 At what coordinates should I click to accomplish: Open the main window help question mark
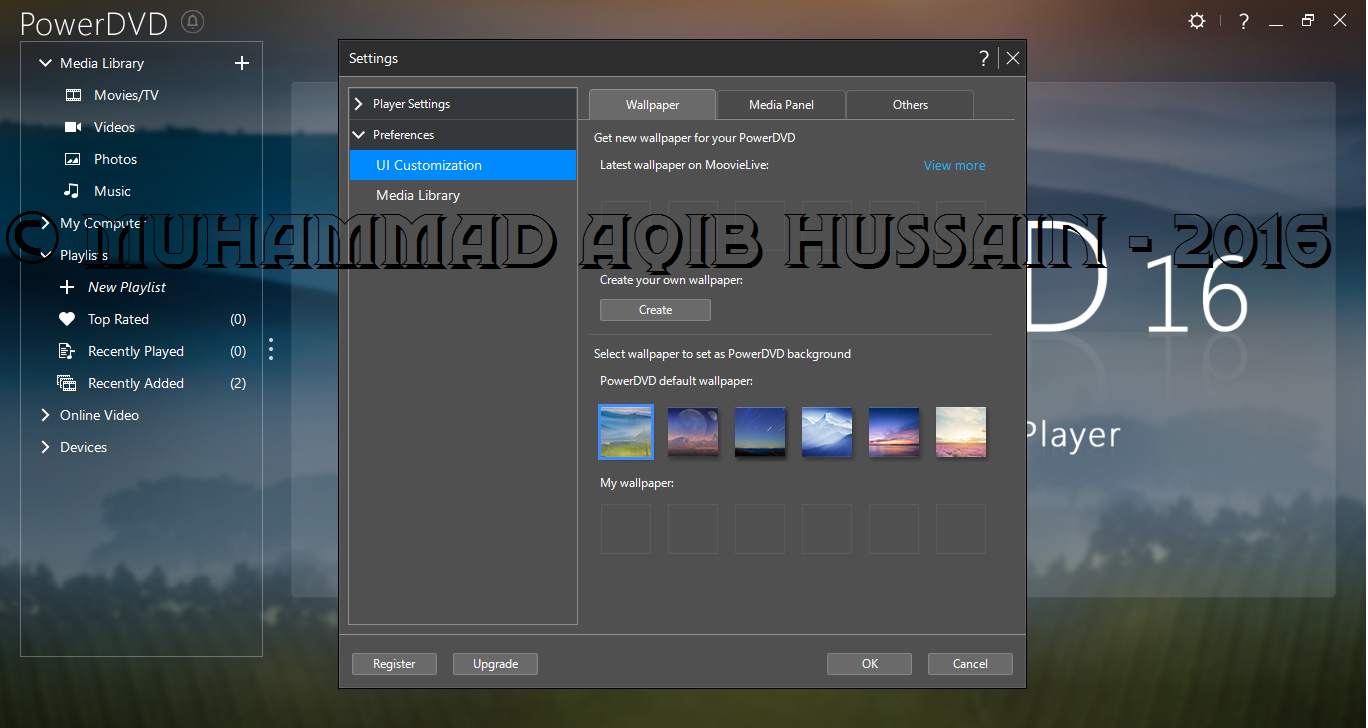(x=1244, y=20)
